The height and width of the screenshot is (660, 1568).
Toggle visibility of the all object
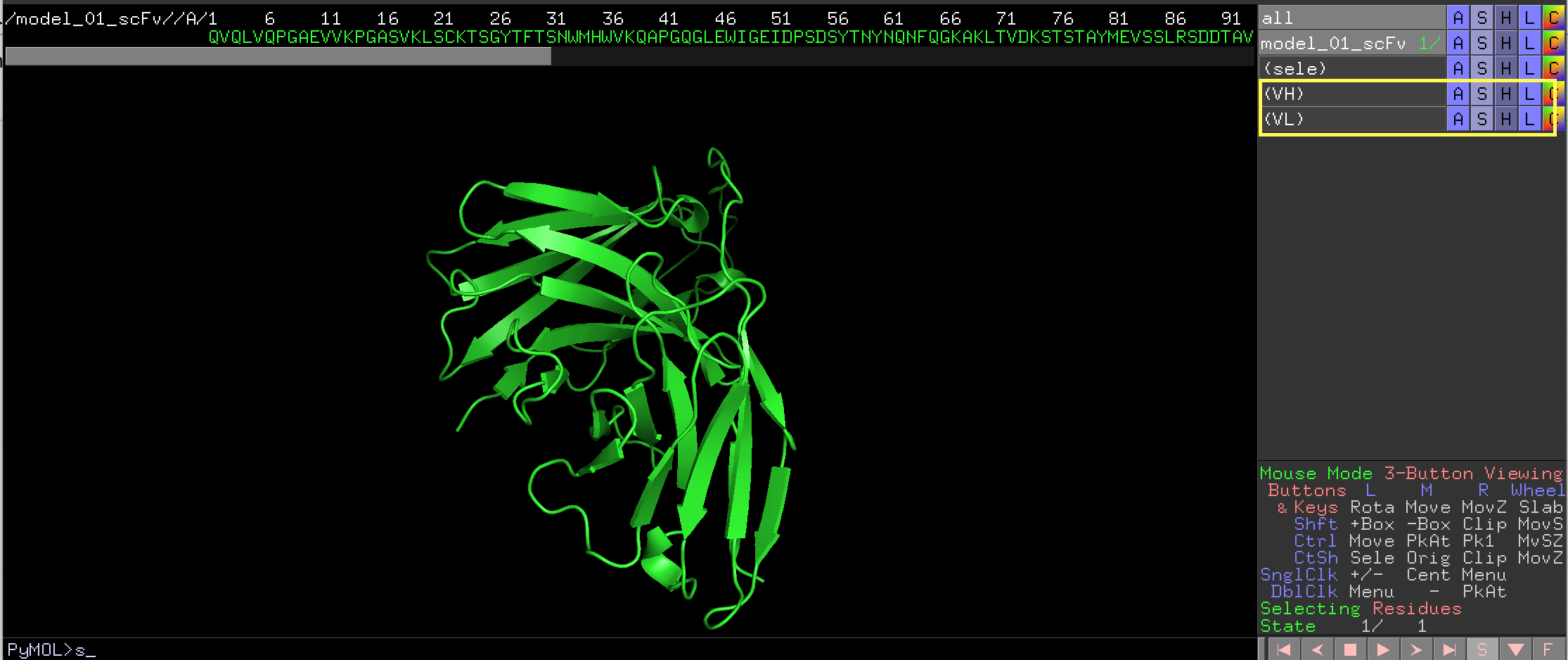(x=1351, y=18)
